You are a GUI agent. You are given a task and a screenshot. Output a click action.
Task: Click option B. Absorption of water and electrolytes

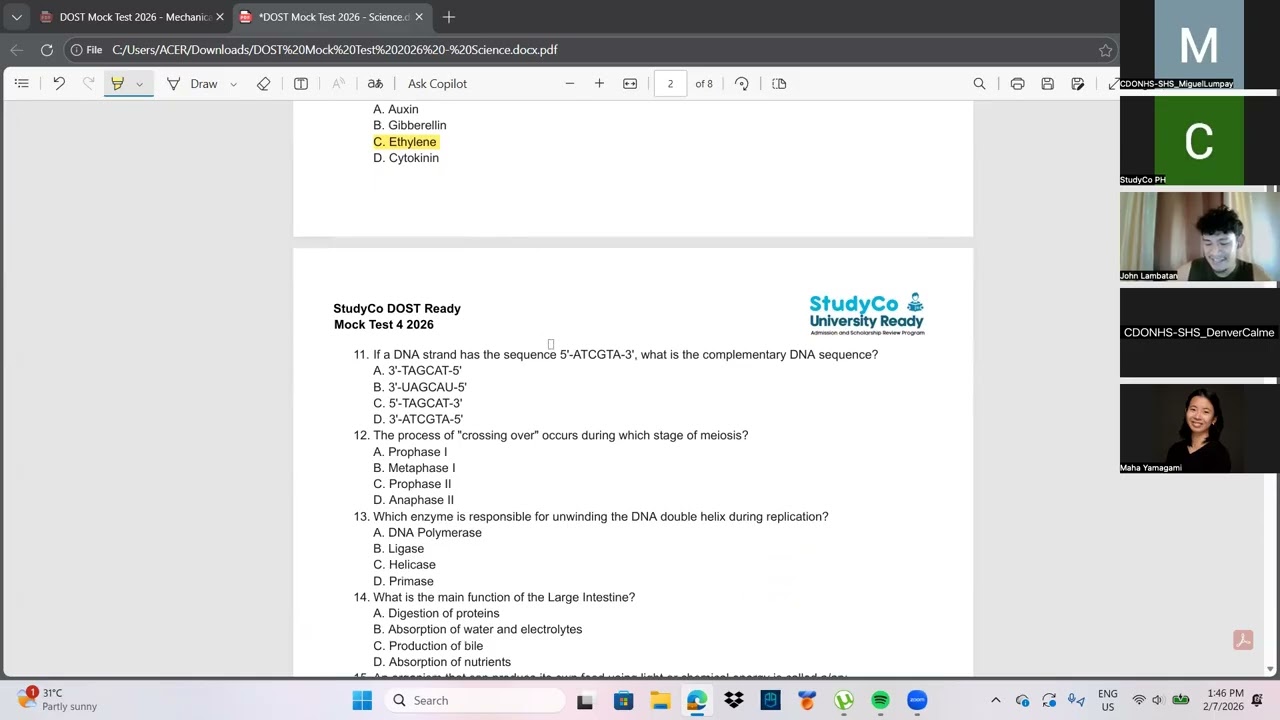click(477, 630)
